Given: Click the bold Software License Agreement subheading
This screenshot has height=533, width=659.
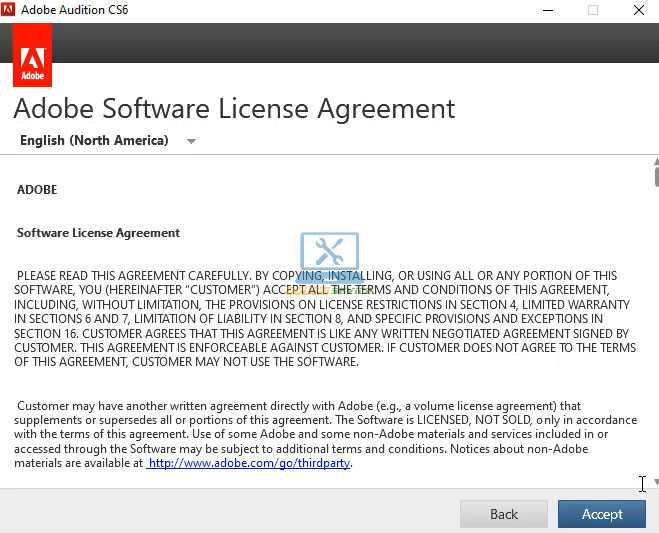Looking at the screenshot, I should click(x=98, y=233).
